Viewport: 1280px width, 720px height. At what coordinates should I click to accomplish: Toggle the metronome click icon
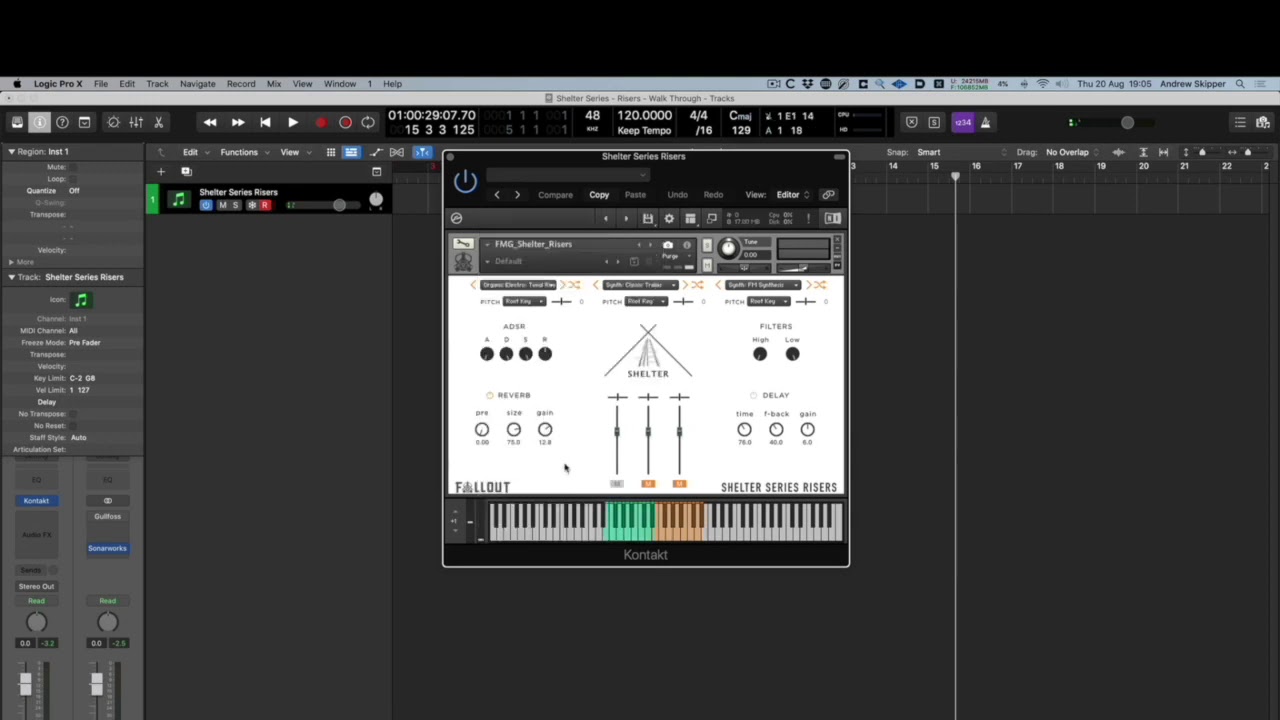(x=985, y=122)
